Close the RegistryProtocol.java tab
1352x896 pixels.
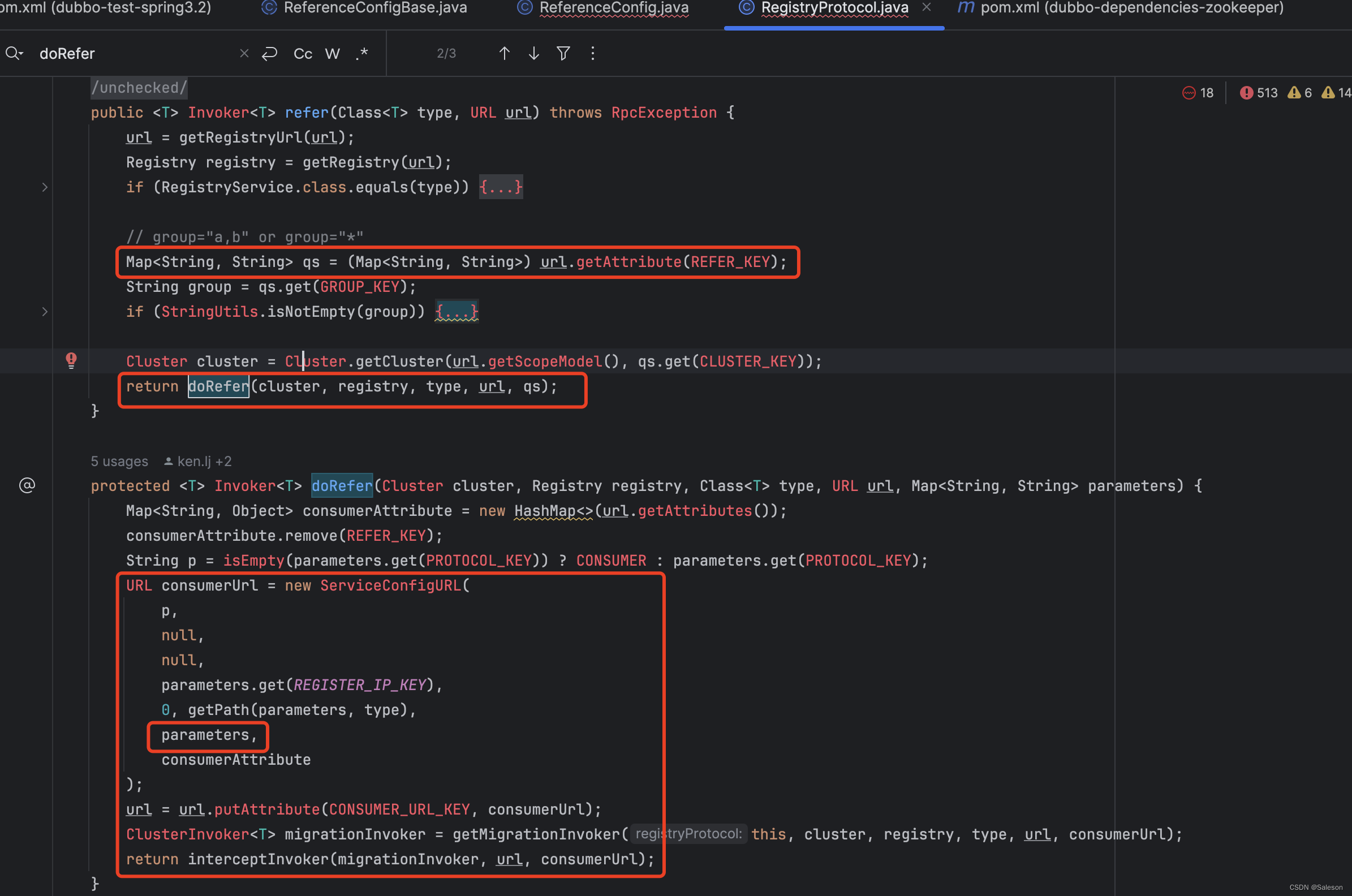927,7
